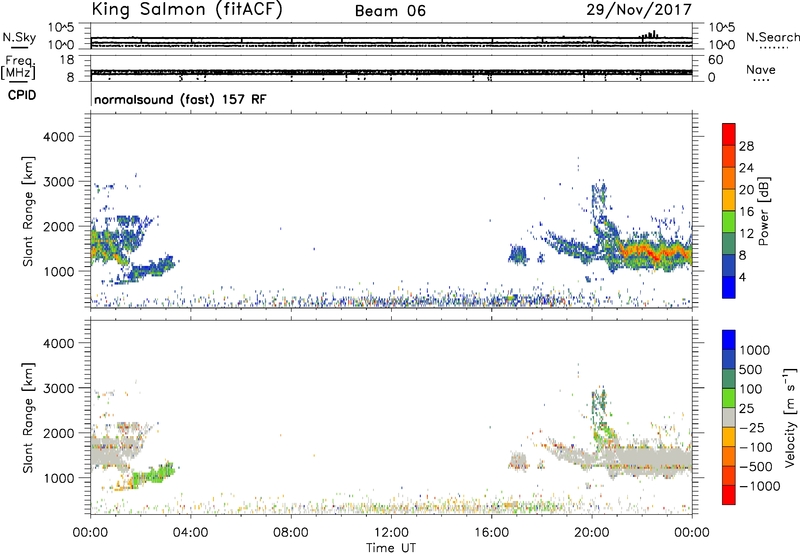Click the "60" Nave tick label
This screenshot has height=554, width=800.
pos(715,60)
